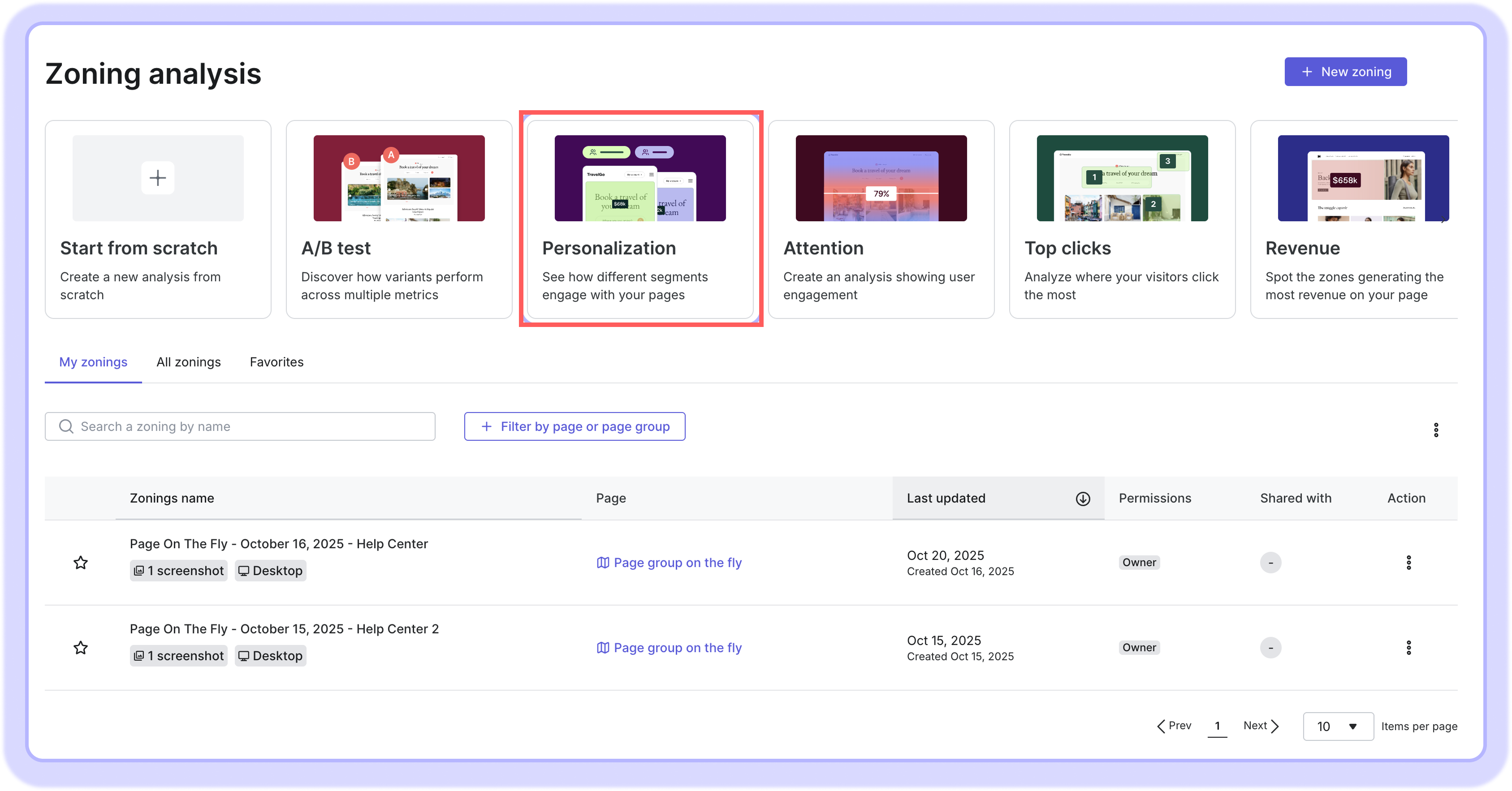Switch to the All zonings tab
The height and width of the screenshot is (791, 1512).
(x=188, y=362)
